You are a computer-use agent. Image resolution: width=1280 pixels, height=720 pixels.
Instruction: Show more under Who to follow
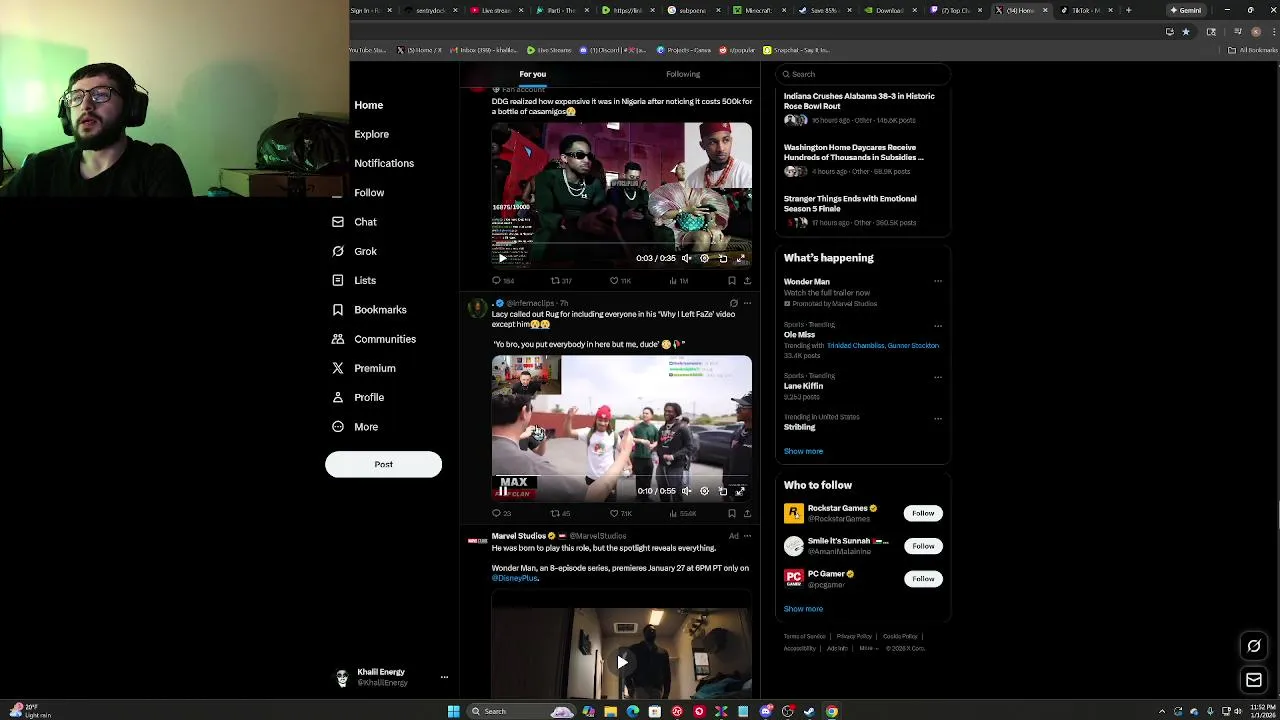pos(803,609)
